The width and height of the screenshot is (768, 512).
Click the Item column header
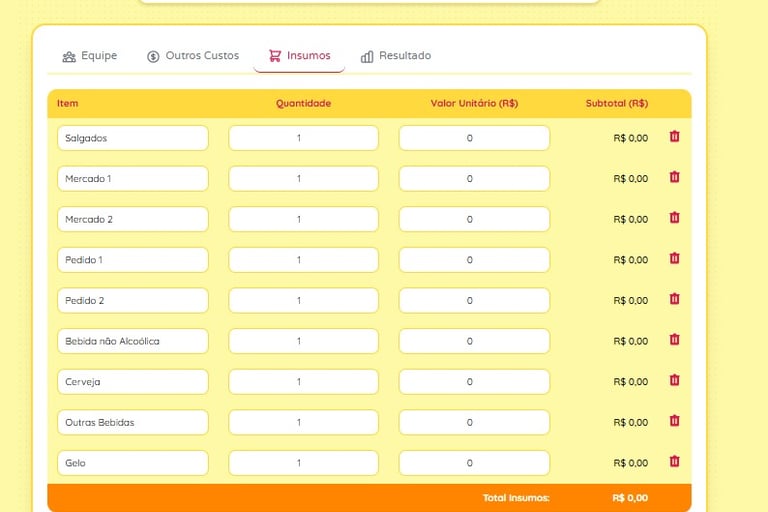[68, 103]
